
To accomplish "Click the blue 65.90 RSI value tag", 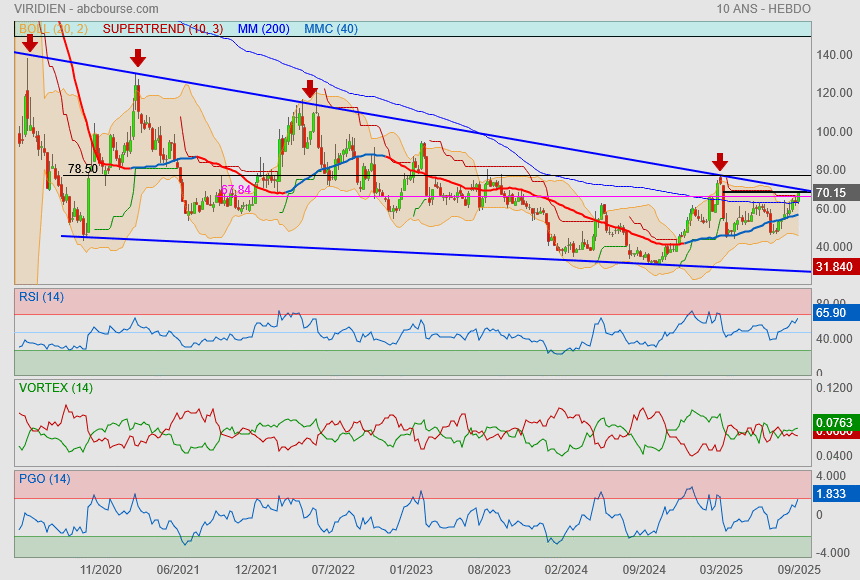I will (832, 313).
